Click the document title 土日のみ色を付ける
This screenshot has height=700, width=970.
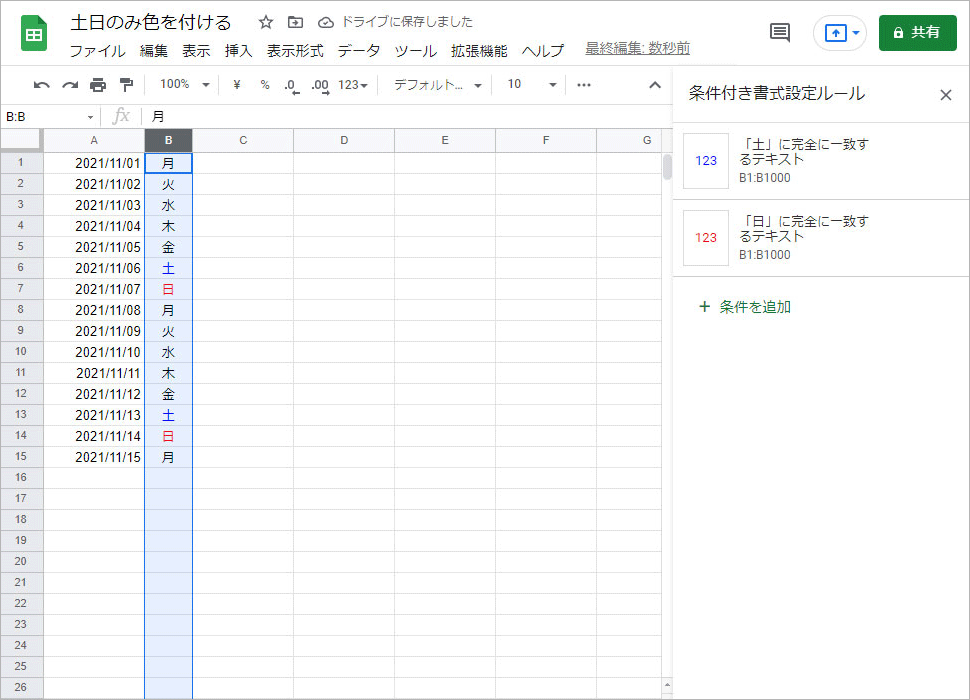coord(151,23)
